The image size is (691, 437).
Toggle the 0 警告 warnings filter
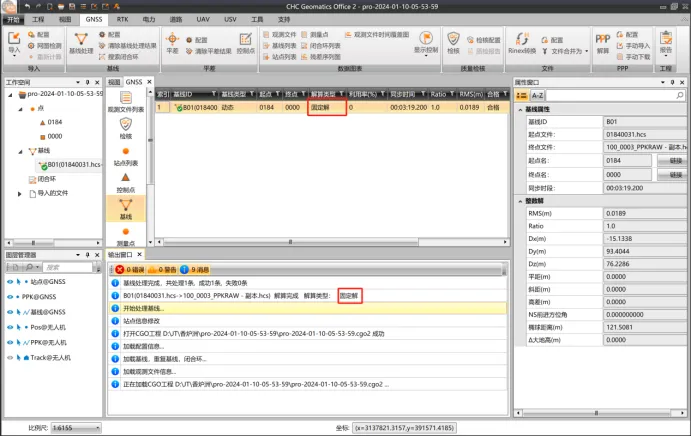162,270
